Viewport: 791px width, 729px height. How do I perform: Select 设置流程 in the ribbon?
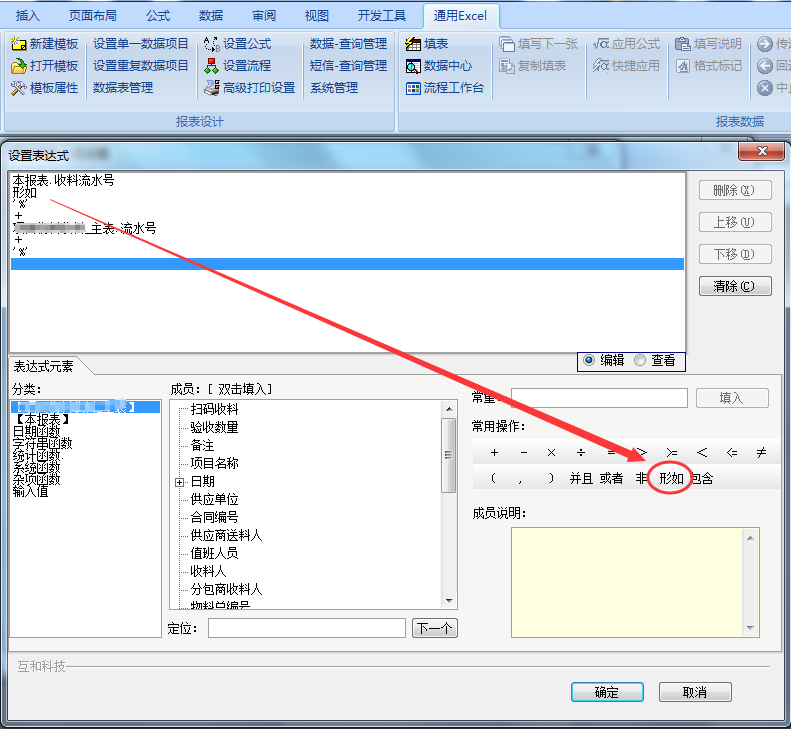tap(211, 66)
